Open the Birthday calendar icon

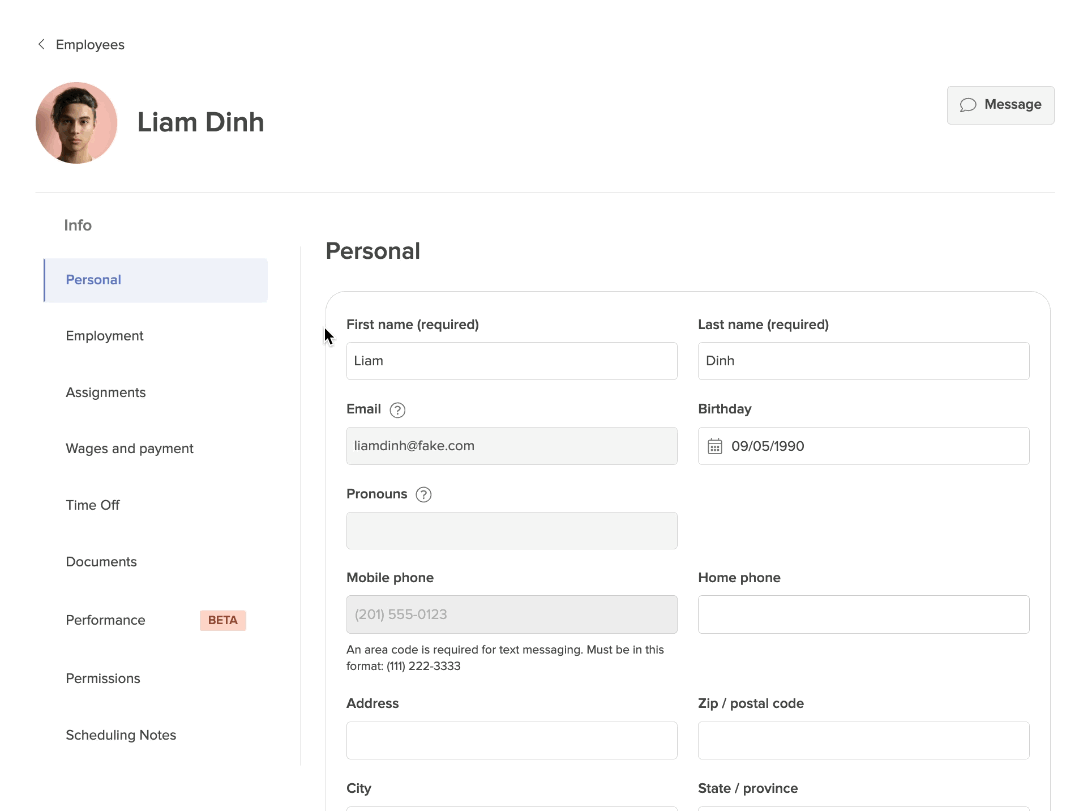(x=715, y=446)
